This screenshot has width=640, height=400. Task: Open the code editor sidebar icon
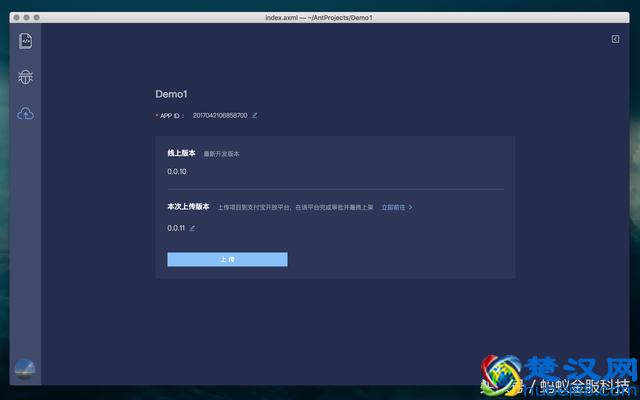25,41
